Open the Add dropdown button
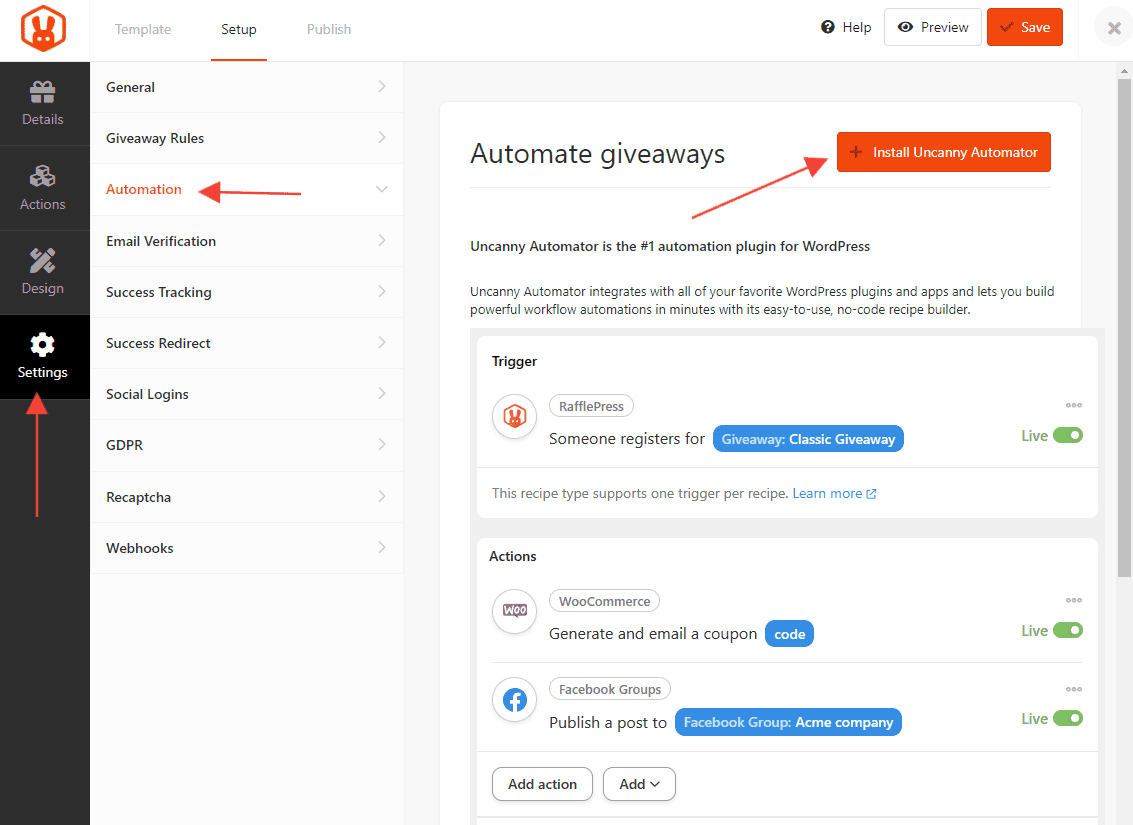 [639, 784]
